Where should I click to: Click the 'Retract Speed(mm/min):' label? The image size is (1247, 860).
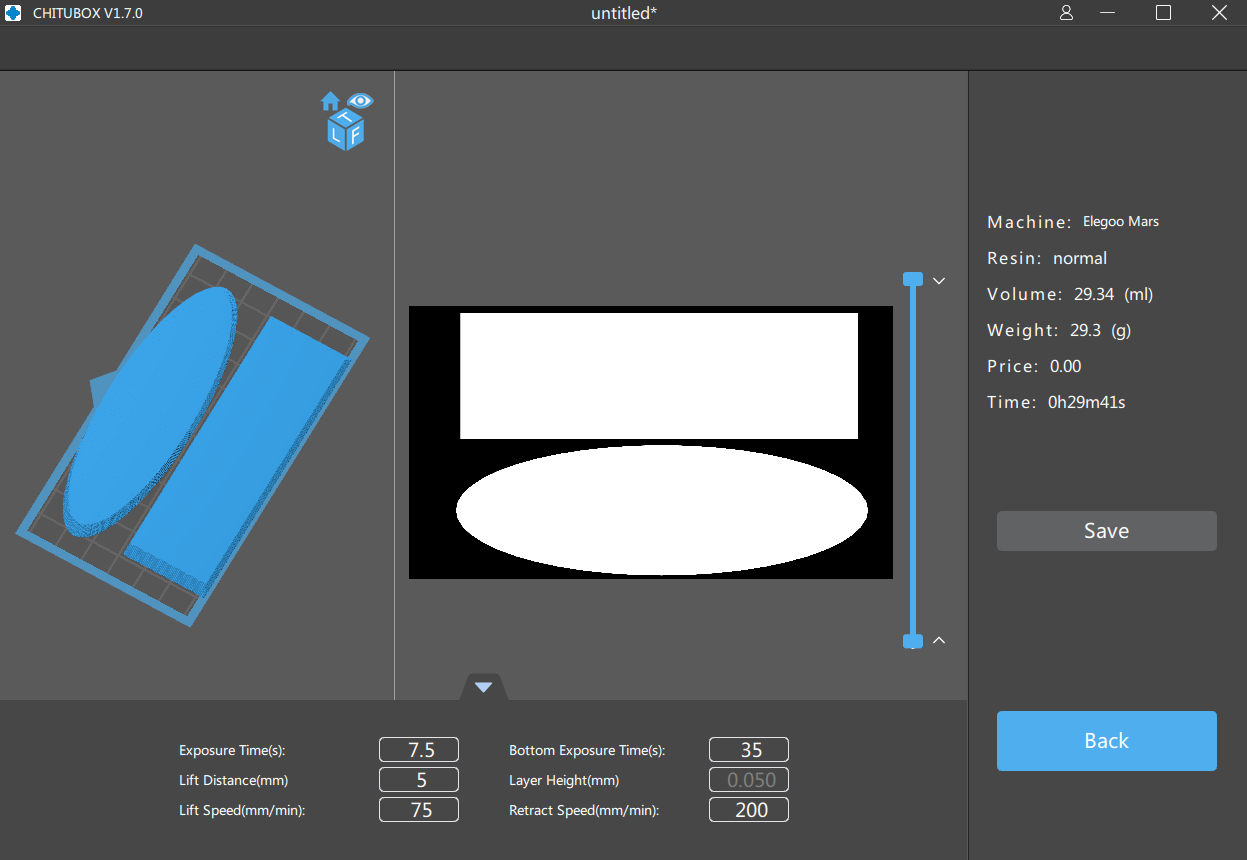point(584,810)
